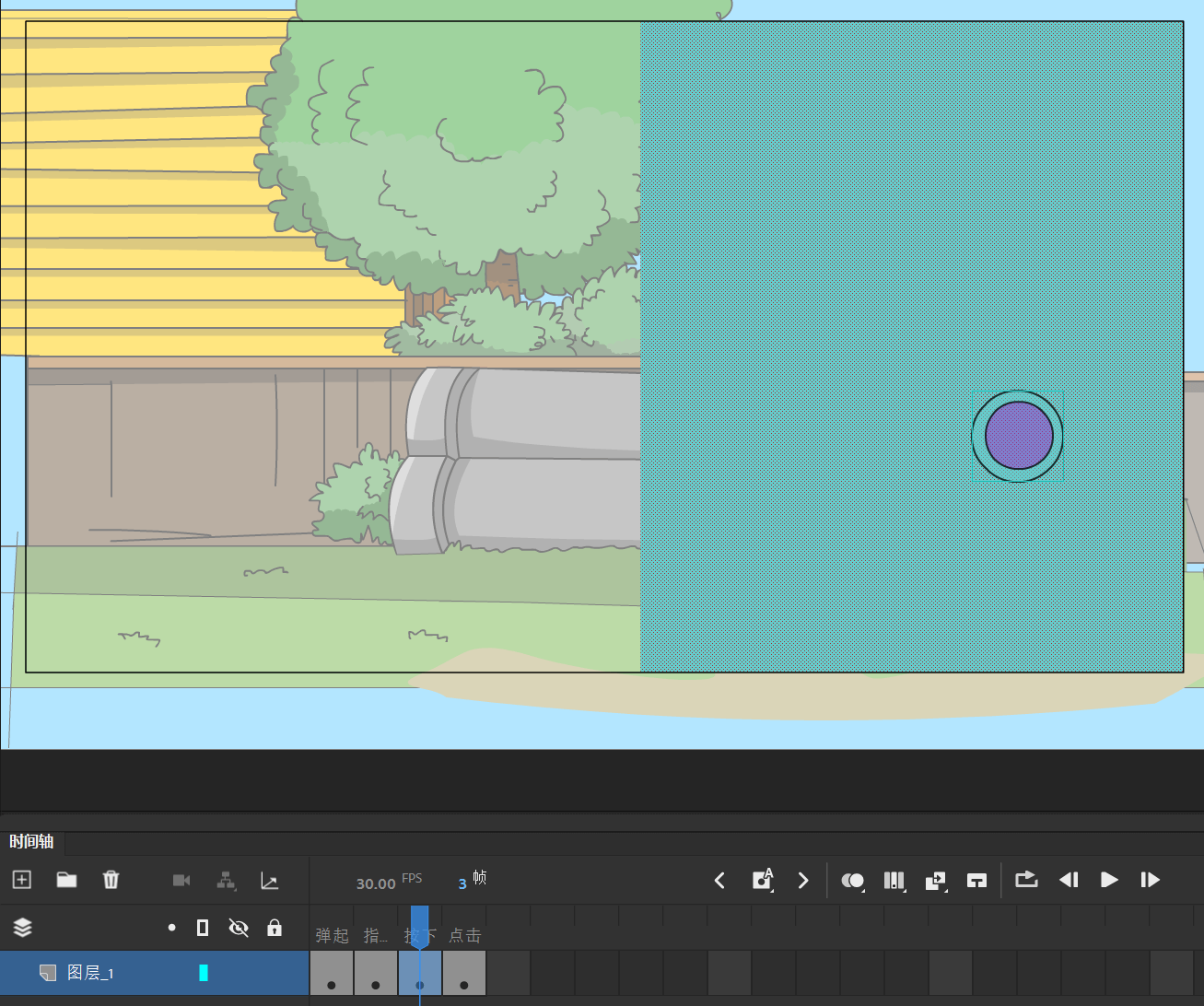Jump to the previous keyframe
Viewport: 1204px width, 1006px height.
tap(720, 881)
